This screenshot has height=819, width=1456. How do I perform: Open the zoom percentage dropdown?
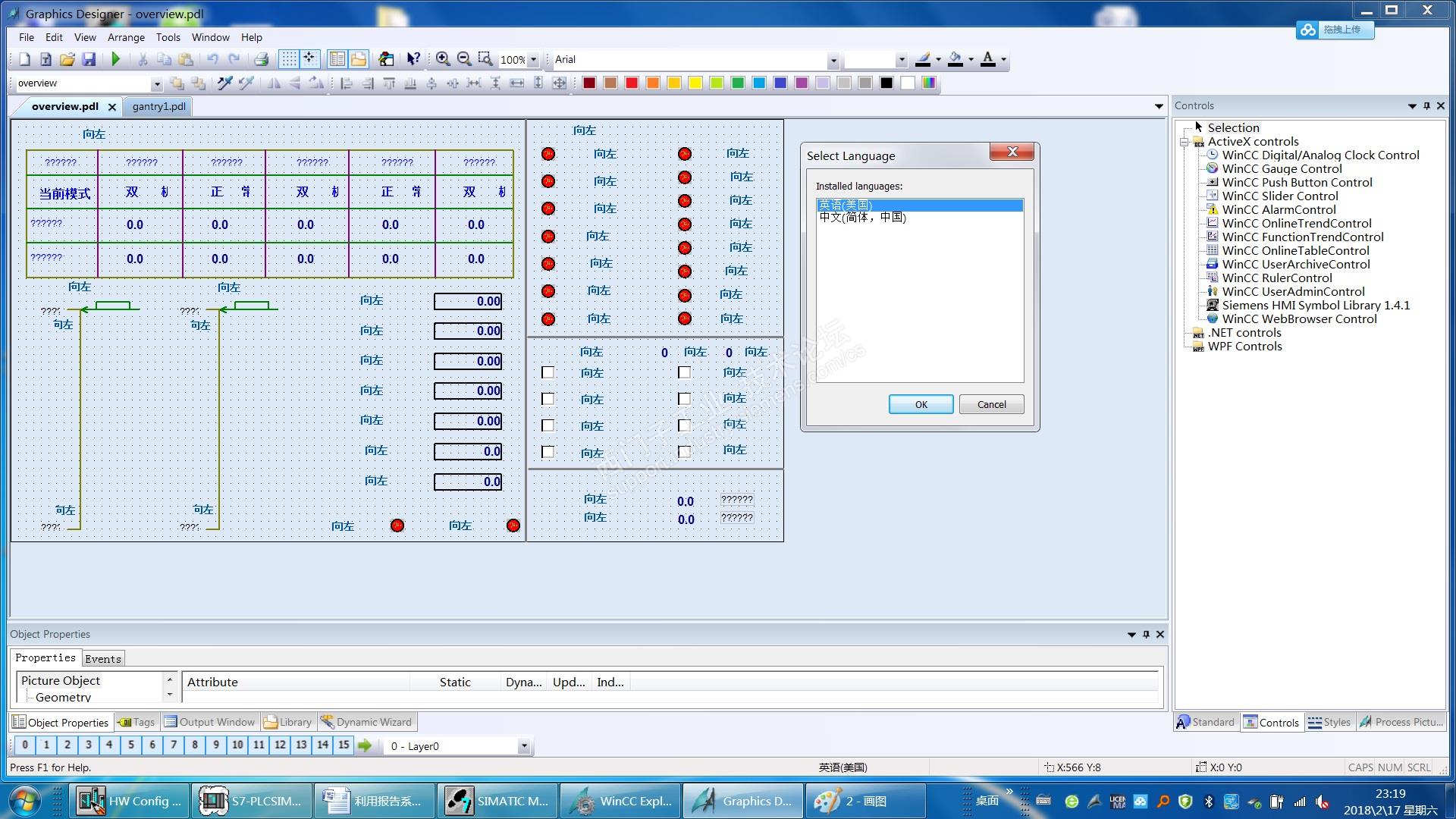point(533,59)
